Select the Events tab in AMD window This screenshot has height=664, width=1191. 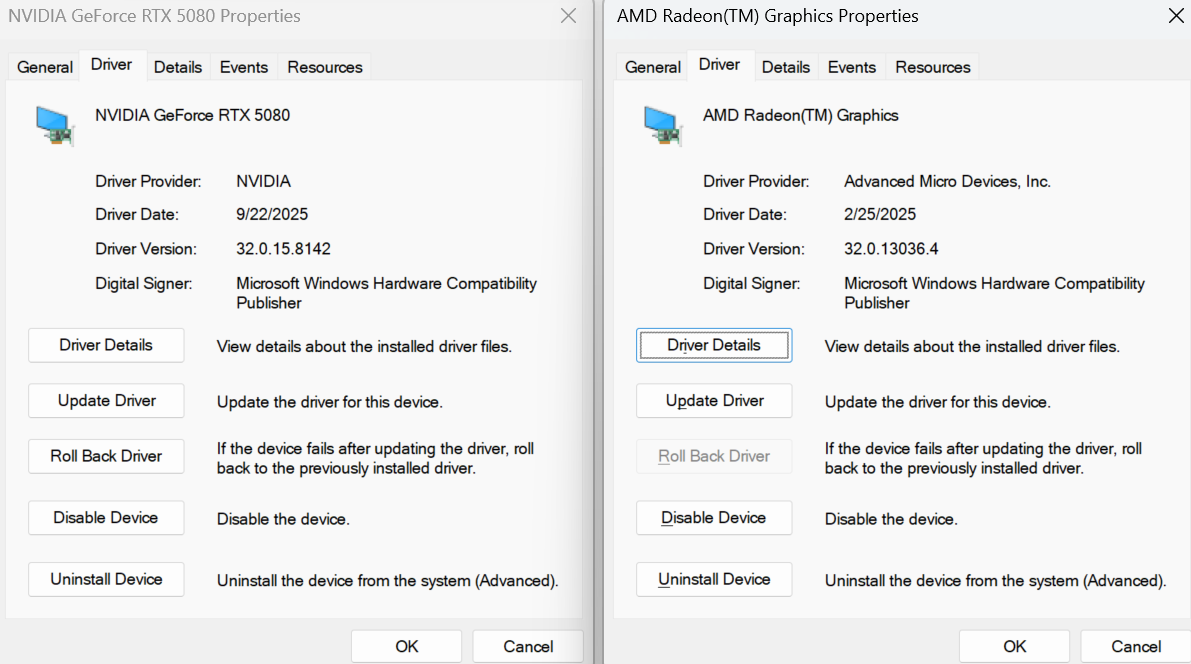click(x=852, y=67)
